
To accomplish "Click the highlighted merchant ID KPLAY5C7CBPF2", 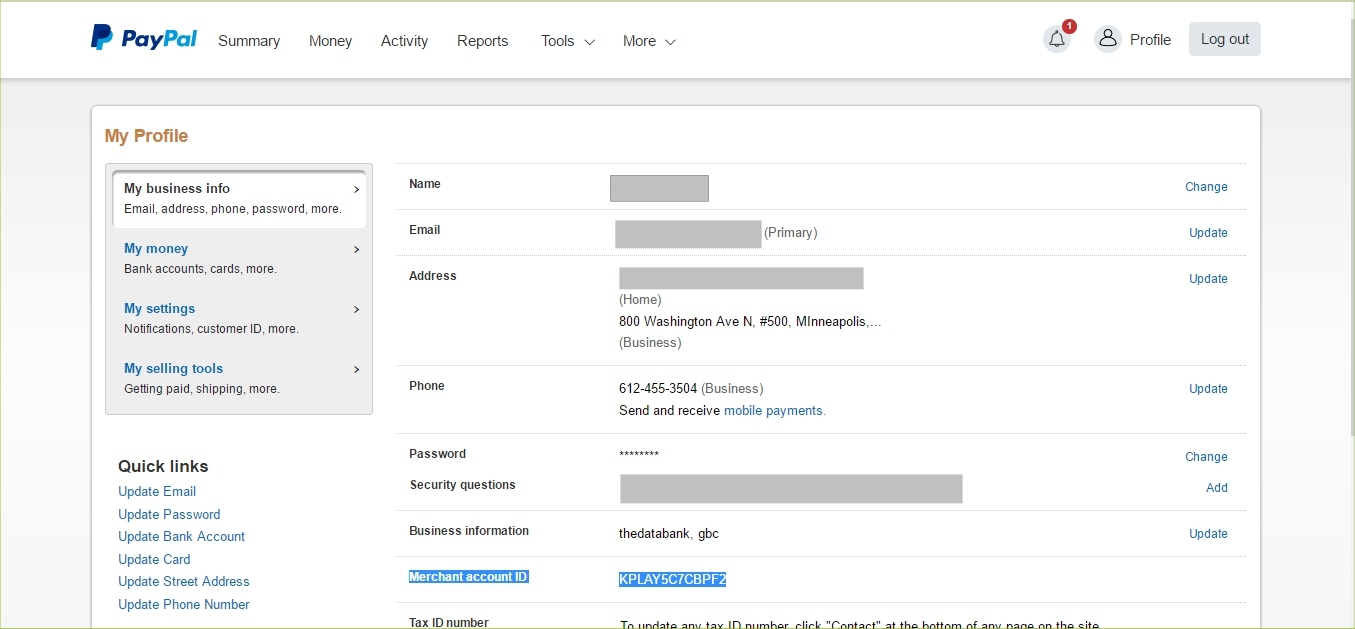I will click(x=672, y=580).
